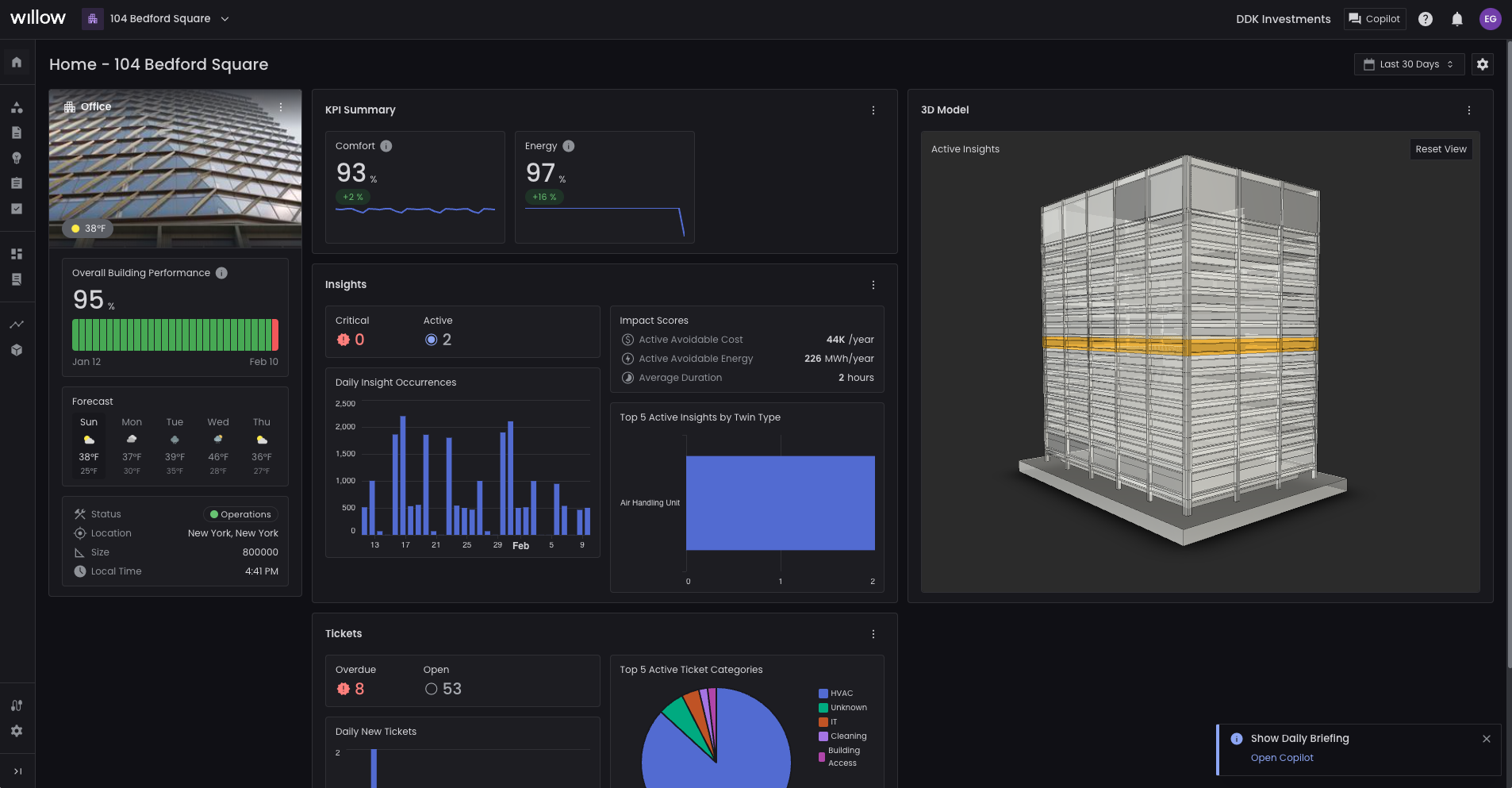Click the Active Avoidable Cost row
The height and width of the screenshot is (788, 1512).
coord(746,340)
